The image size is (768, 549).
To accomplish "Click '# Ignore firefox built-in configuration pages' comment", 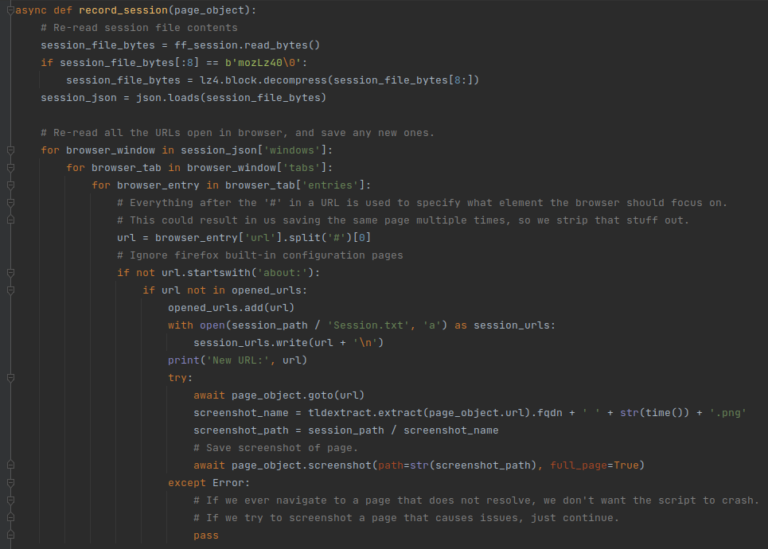I will point(260,255).
